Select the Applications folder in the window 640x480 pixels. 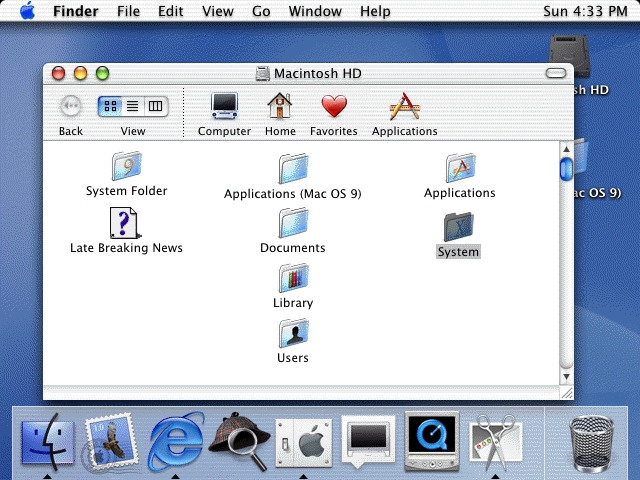click(x=460, y=168)
